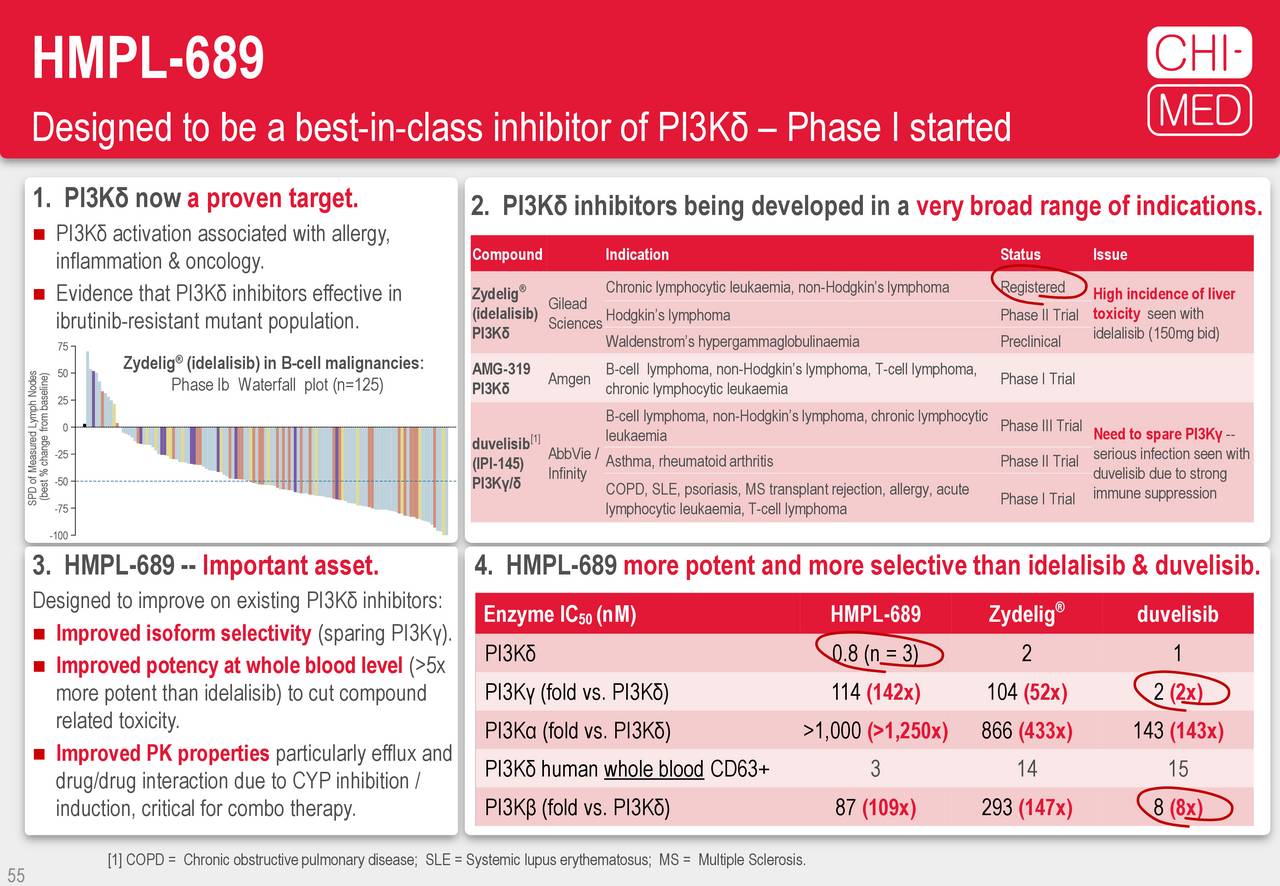This screenshot has height=886, width=1280.
Task: Click heading '1. PI3Kδ now a proven target.'
Action: 196,200
